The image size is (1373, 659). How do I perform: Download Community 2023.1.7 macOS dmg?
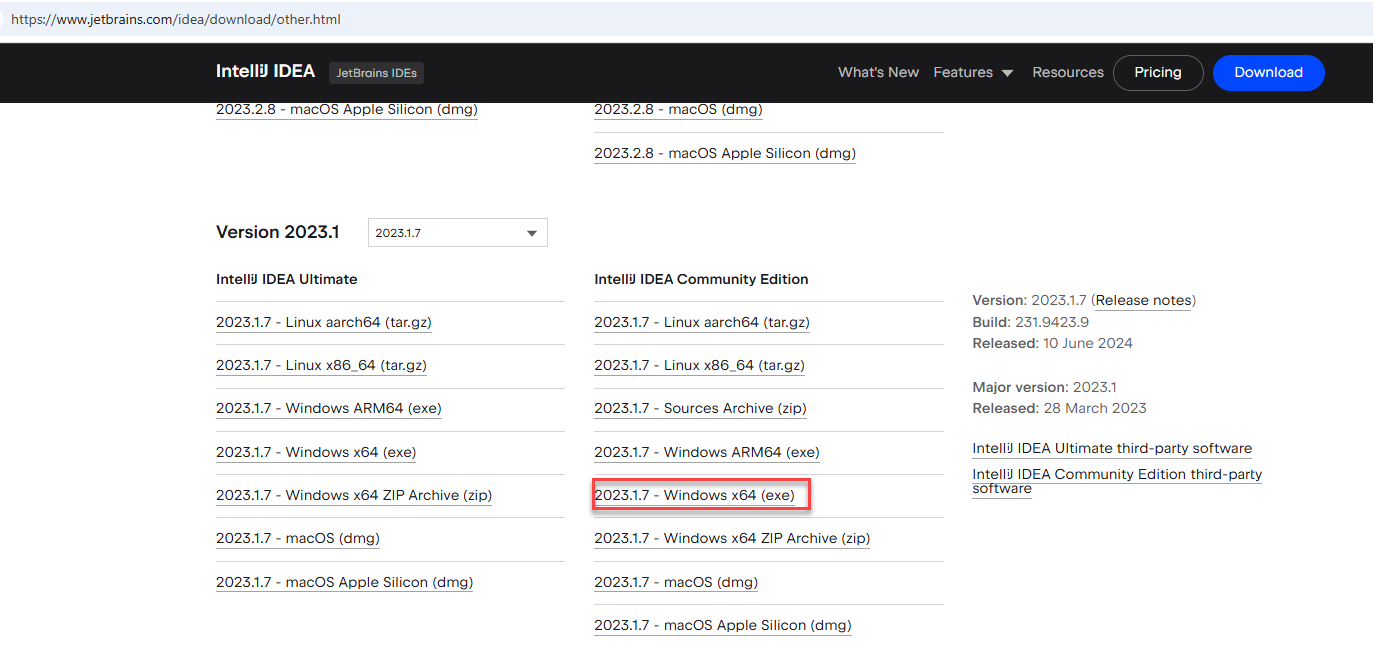click(676, 582)
